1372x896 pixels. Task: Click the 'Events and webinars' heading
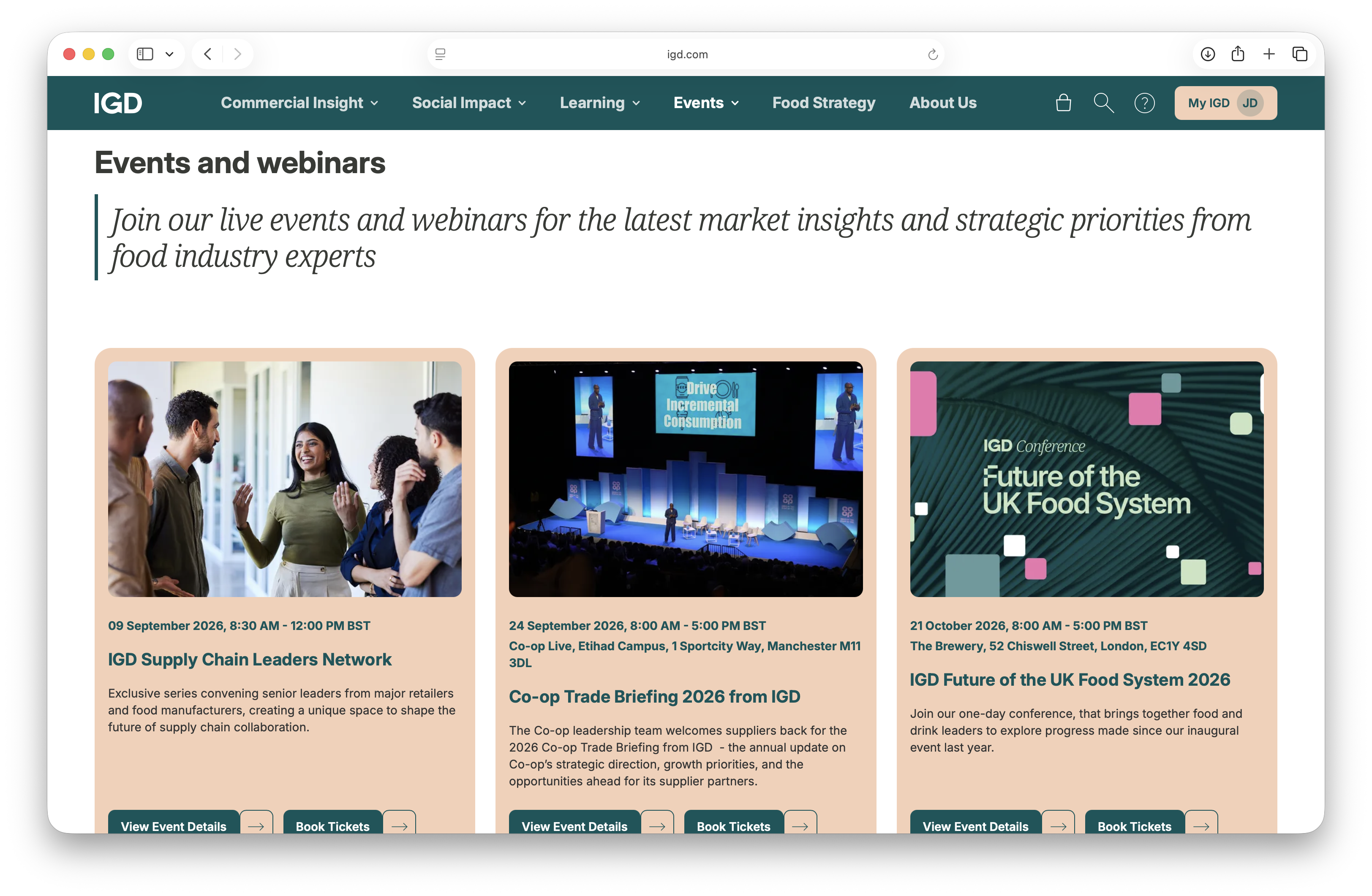(x=240, y=163)
